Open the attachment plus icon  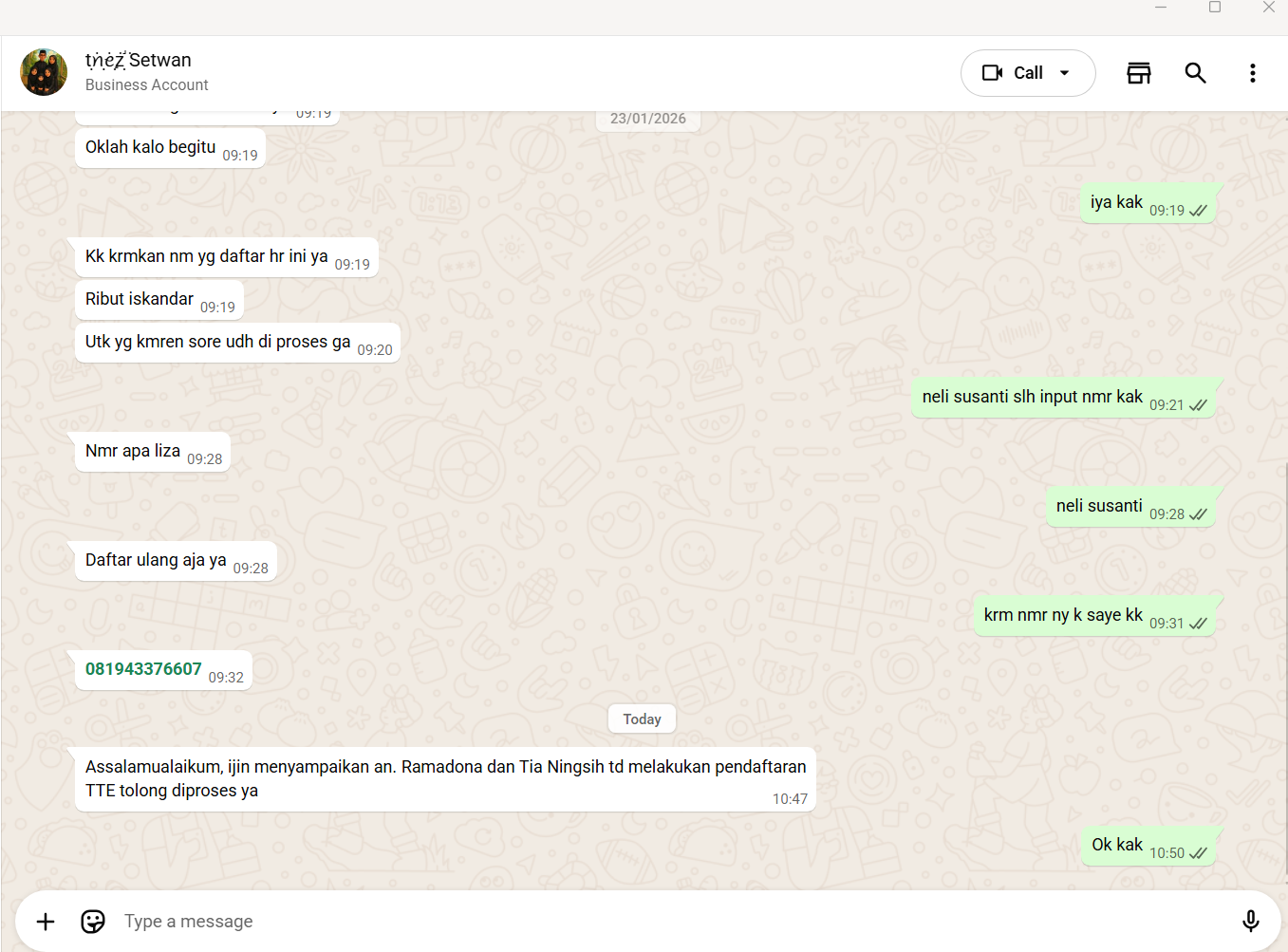point(46,922)
